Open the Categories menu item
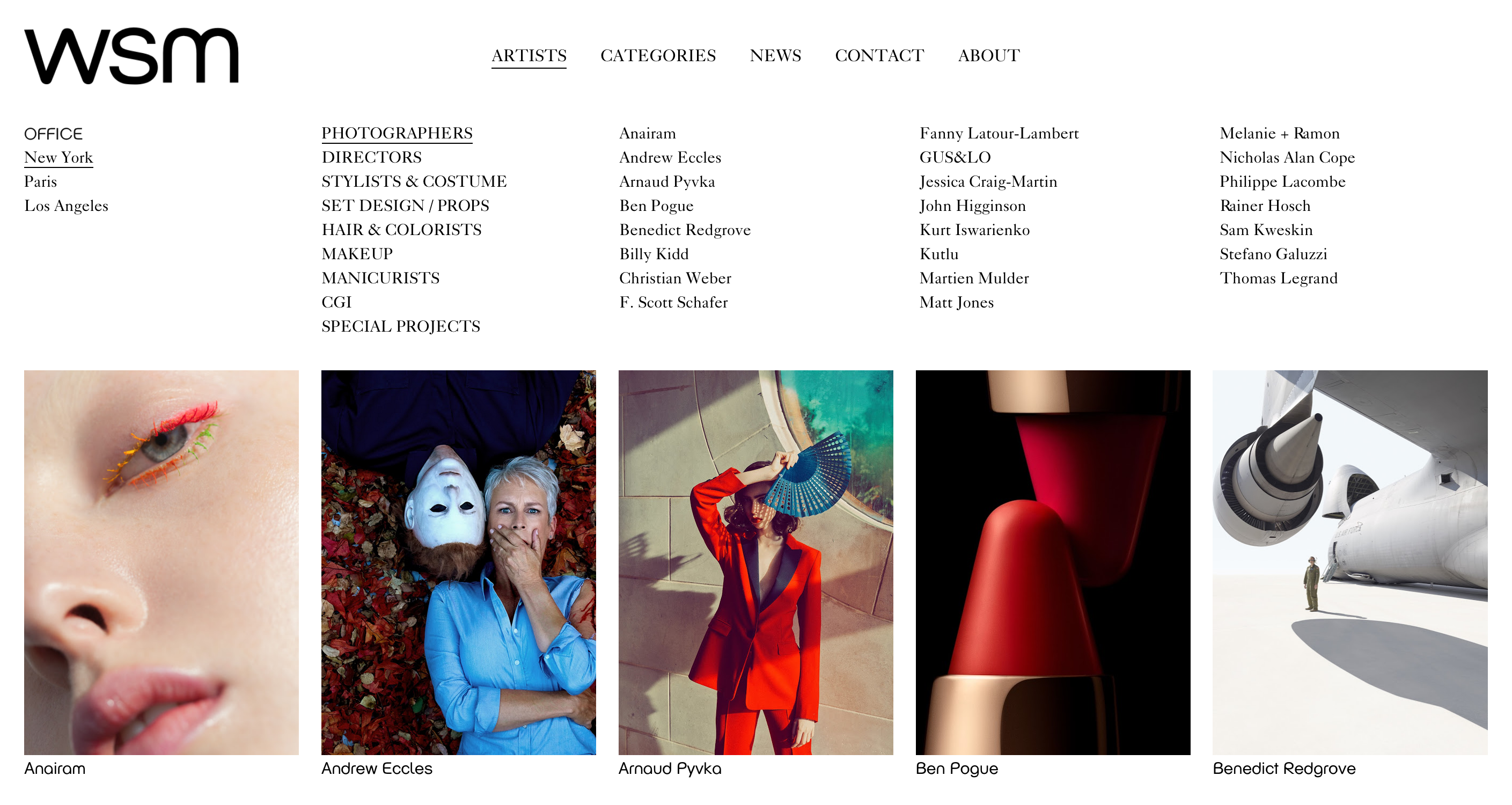The width and height of the screenshot is (1512, 805). click(658, 55)
